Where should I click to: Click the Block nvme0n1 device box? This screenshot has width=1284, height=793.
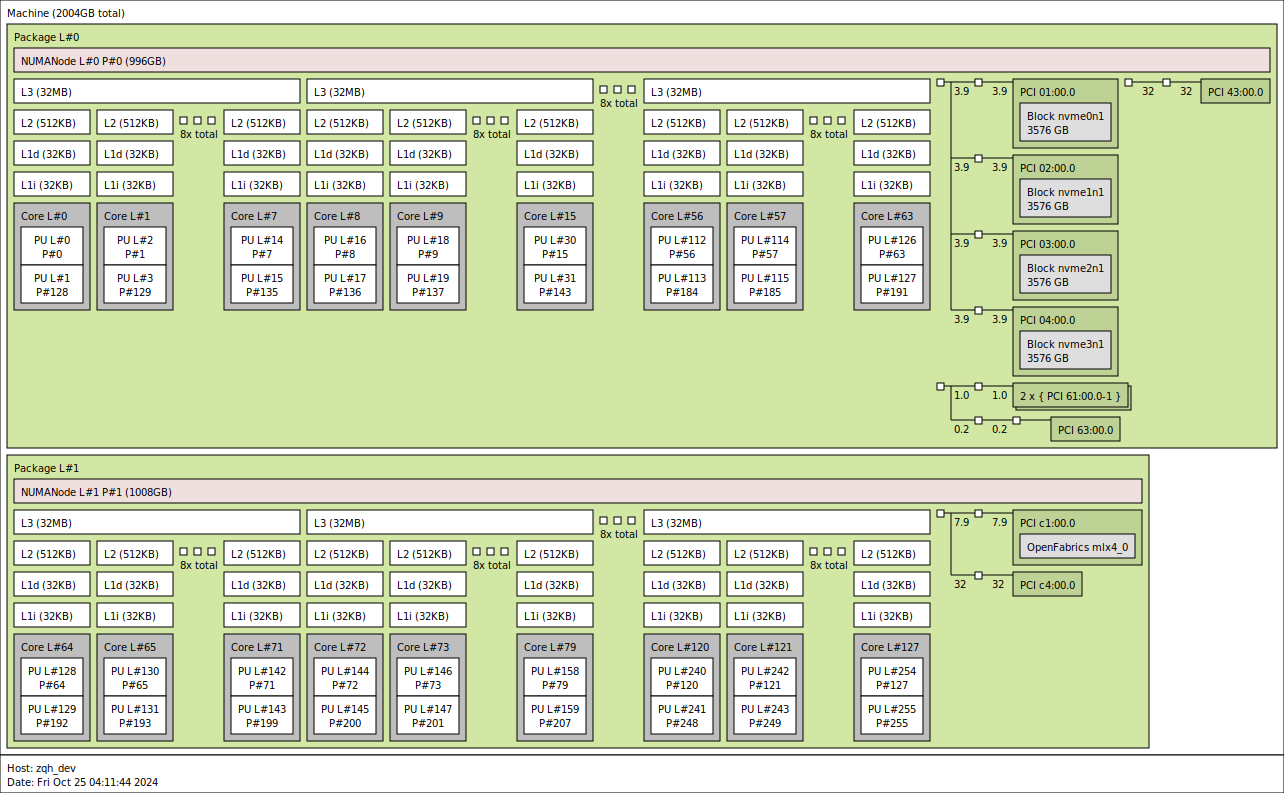tap(1065, 123)
